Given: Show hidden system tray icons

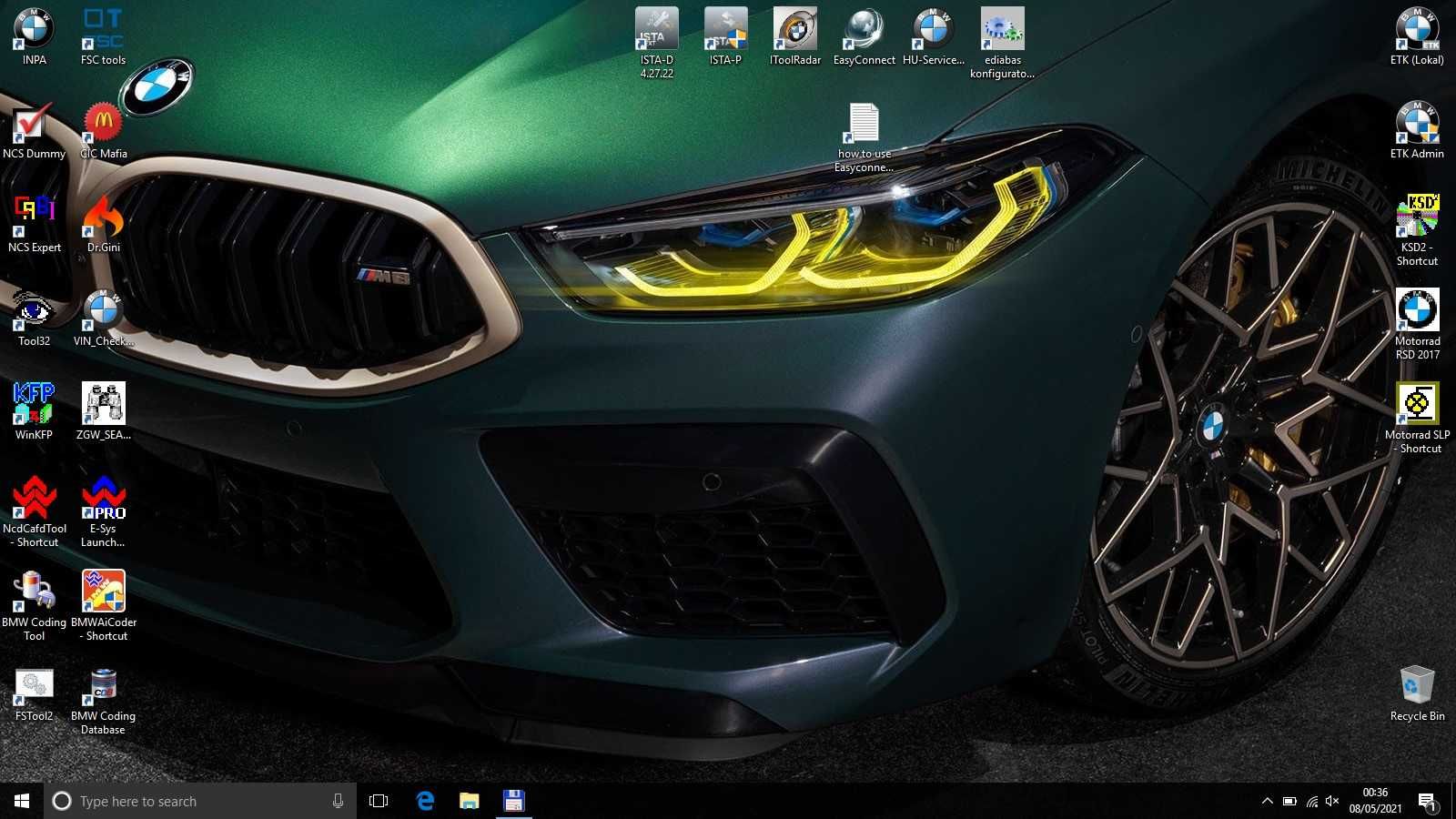Looking at the screenshot, I should tap(1267, 801).
